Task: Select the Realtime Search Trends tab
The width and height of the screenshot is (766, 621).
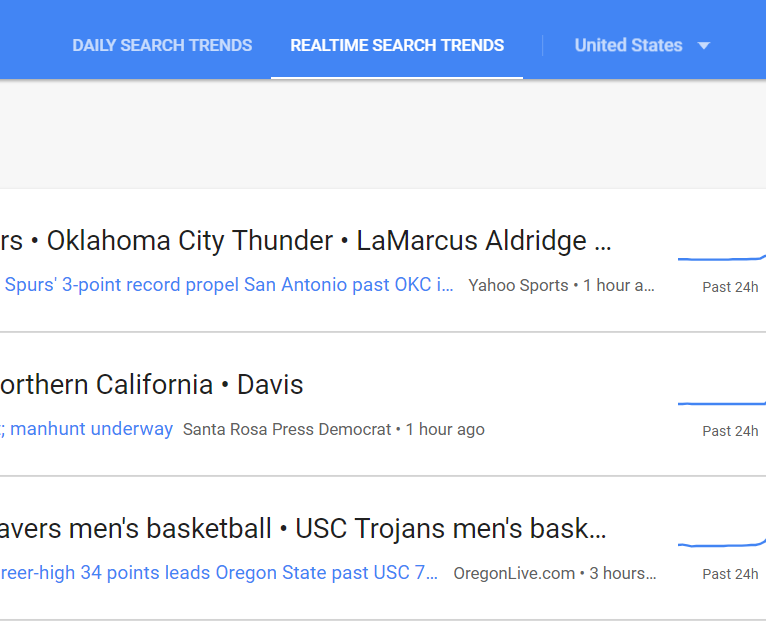Action: coord(397,45)
